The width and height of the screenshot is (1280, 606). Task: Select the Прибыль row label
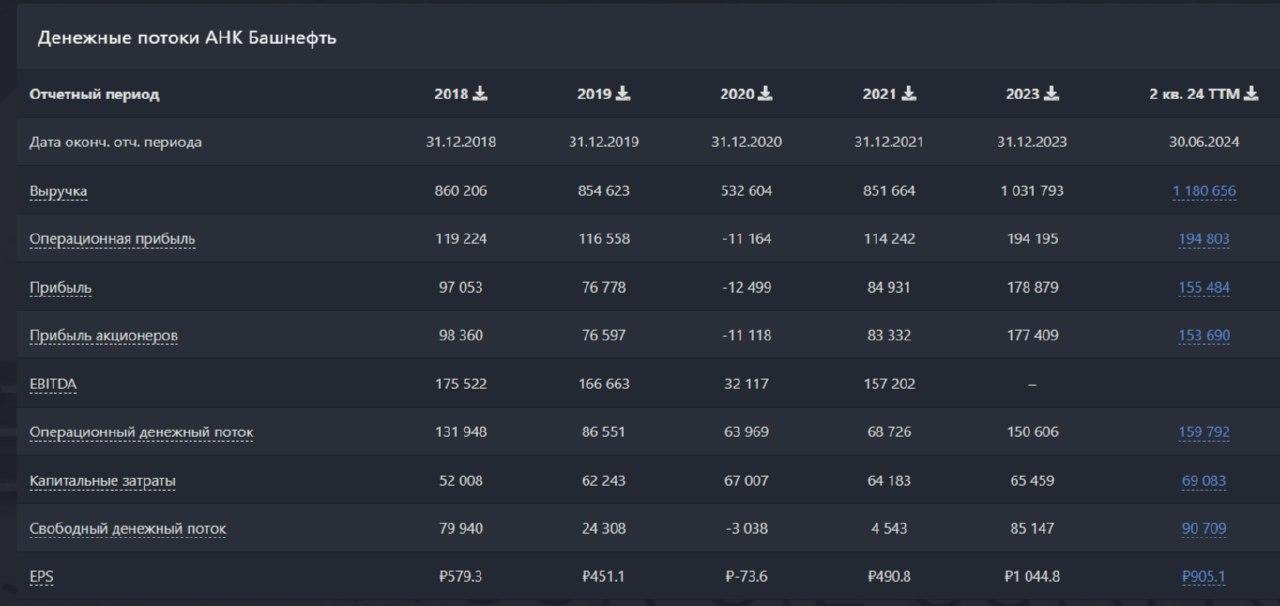pyautogui.click(x=60, y=288)
